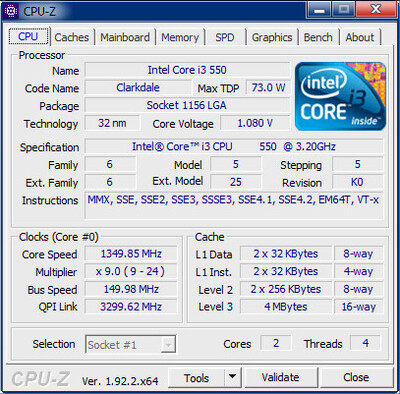Expand the Tools dropdown arrow
Screen dimensions: 400x394
click(233, 378)
